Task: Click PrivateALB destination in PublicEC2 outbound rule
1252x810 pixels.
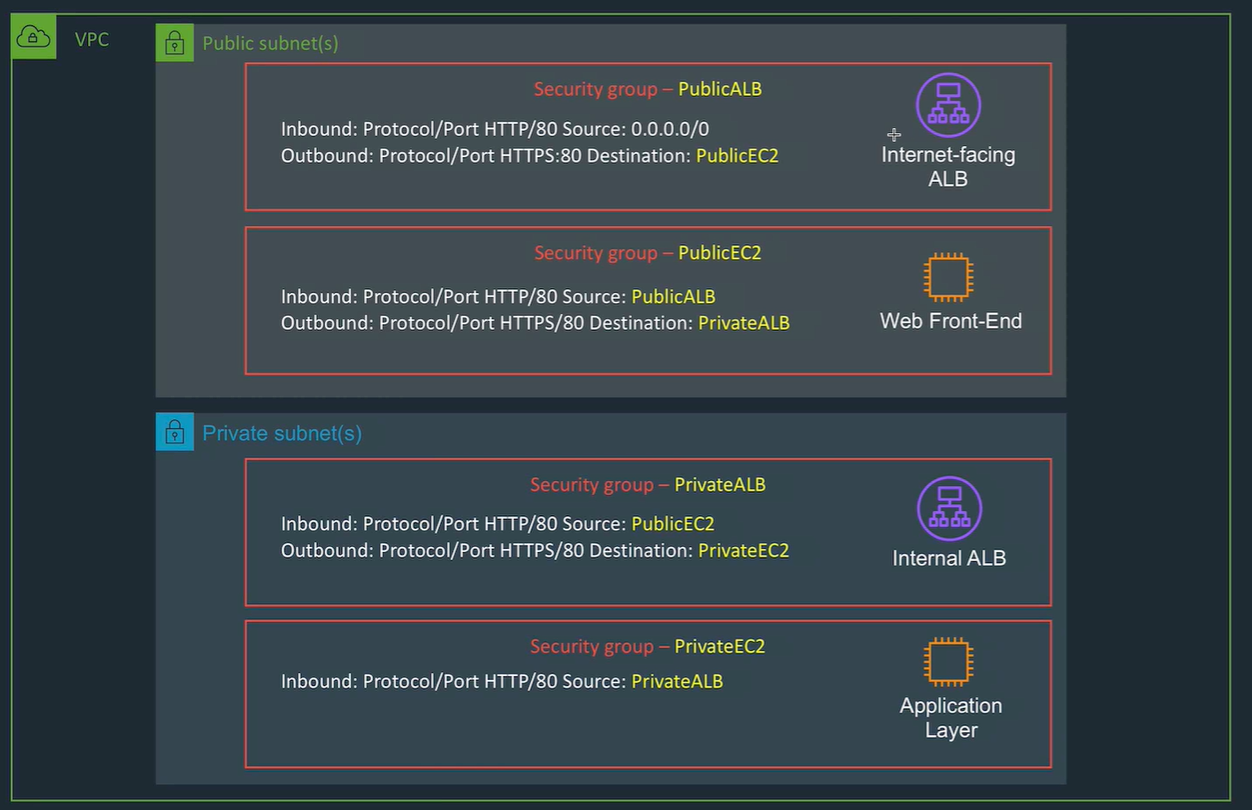Action: click(x=743, y=323)
